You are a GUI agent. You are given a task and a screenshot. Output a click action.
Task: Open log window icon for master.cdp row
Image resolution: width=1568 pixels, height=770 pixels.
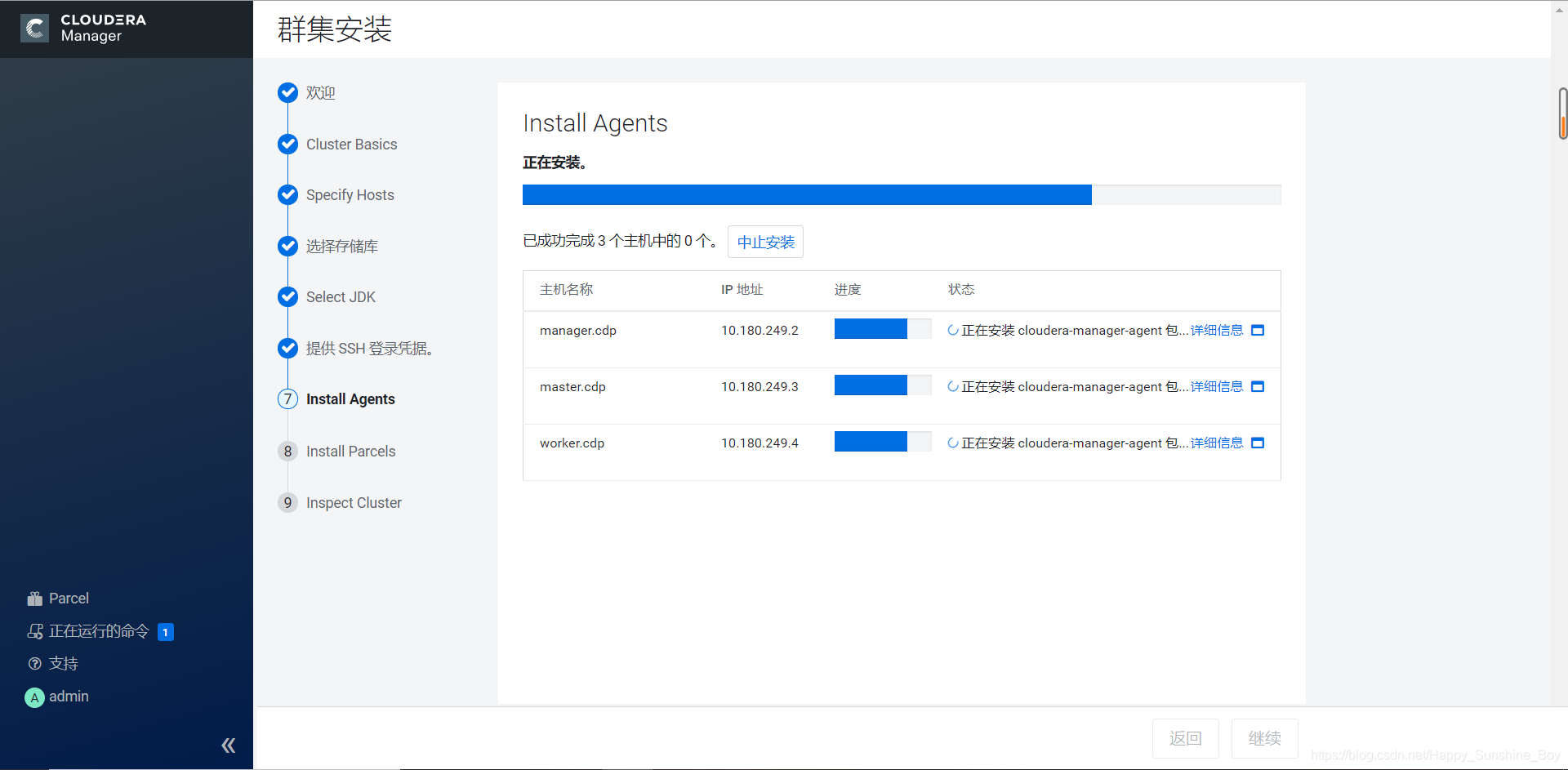point(1258,386)
